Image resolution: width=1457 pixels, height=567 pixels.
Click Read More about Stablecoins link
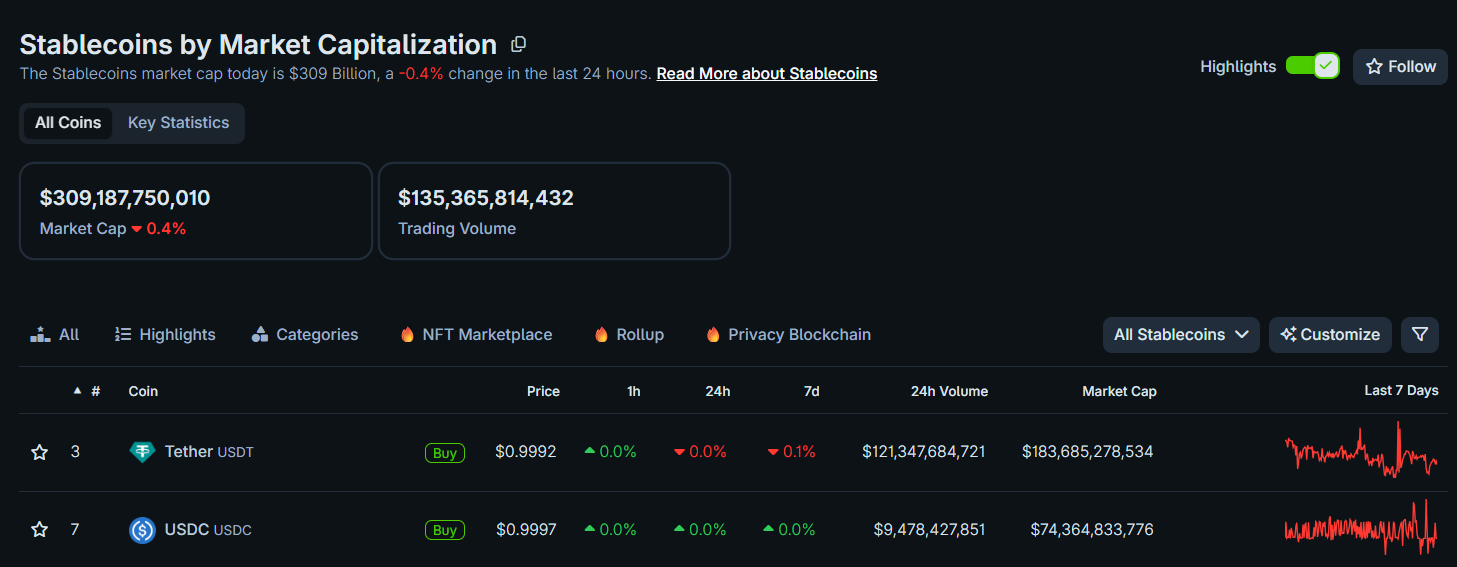766,74
